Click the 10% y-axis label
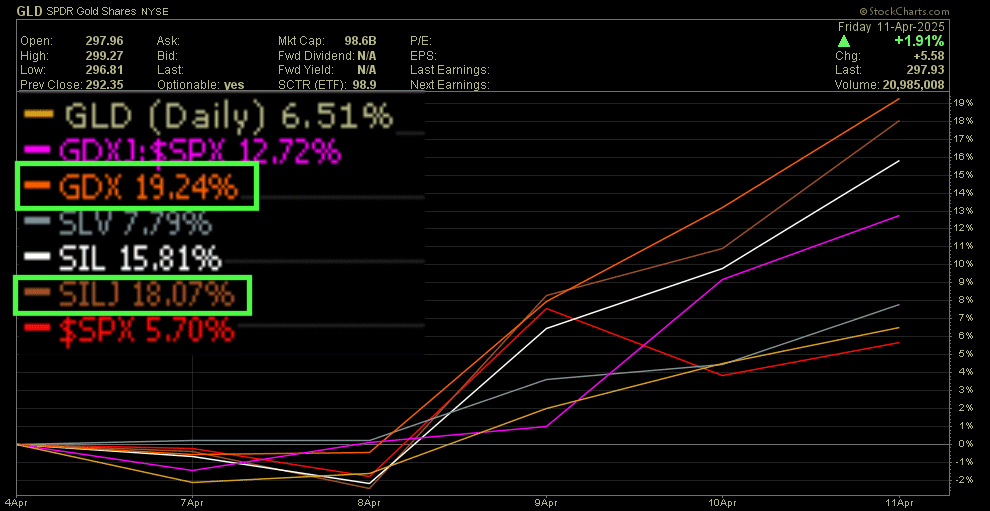This screenshot has width=990, height=511. point(962,264)
